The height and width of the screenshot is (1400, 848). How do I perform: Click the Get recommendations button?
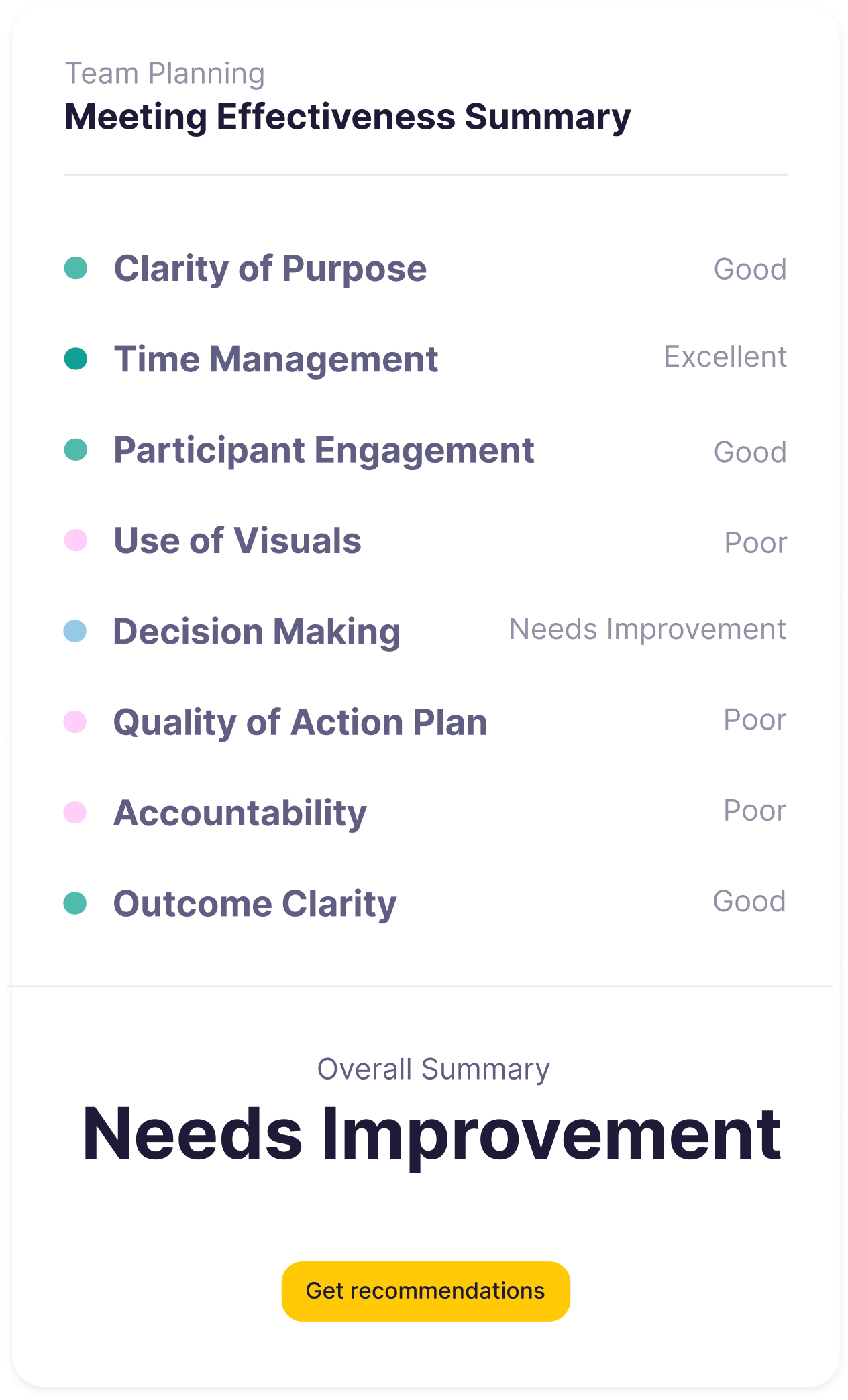(x=425, y=1291)
